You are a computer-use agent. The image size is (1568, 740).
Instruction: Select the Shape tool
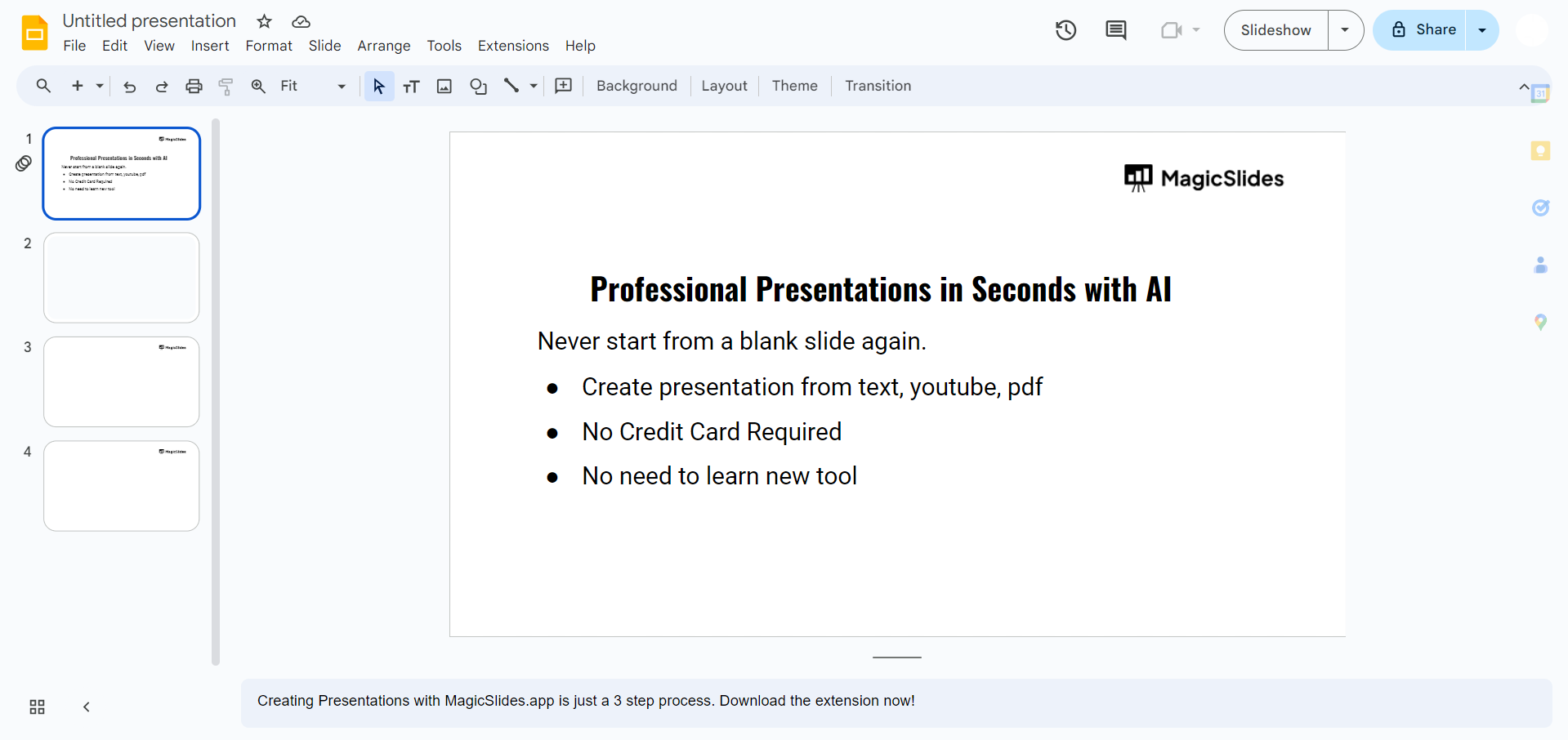[478, 87]
